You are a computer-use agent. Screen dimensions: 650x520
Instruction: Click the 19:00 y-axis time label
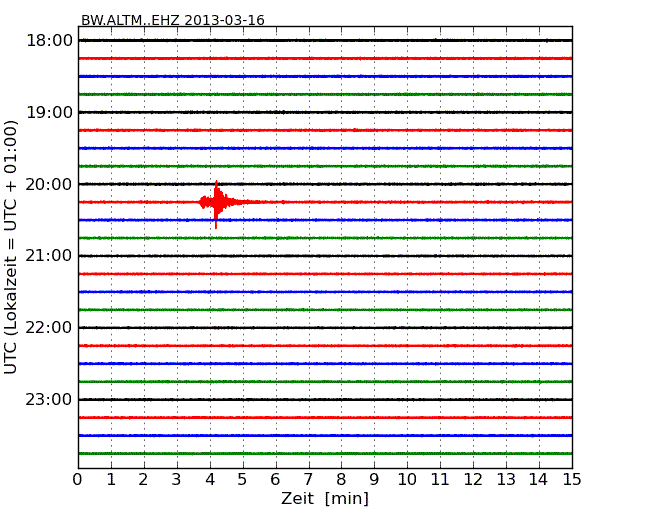49,112
